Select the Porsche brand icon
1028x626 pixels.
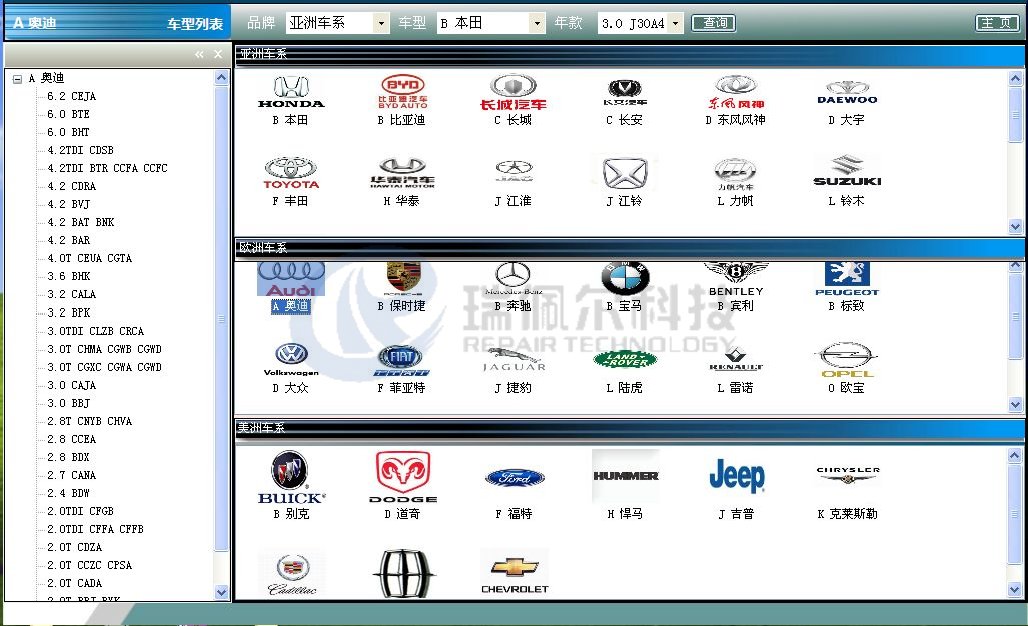pyautogui.click(x=402, y=278)
